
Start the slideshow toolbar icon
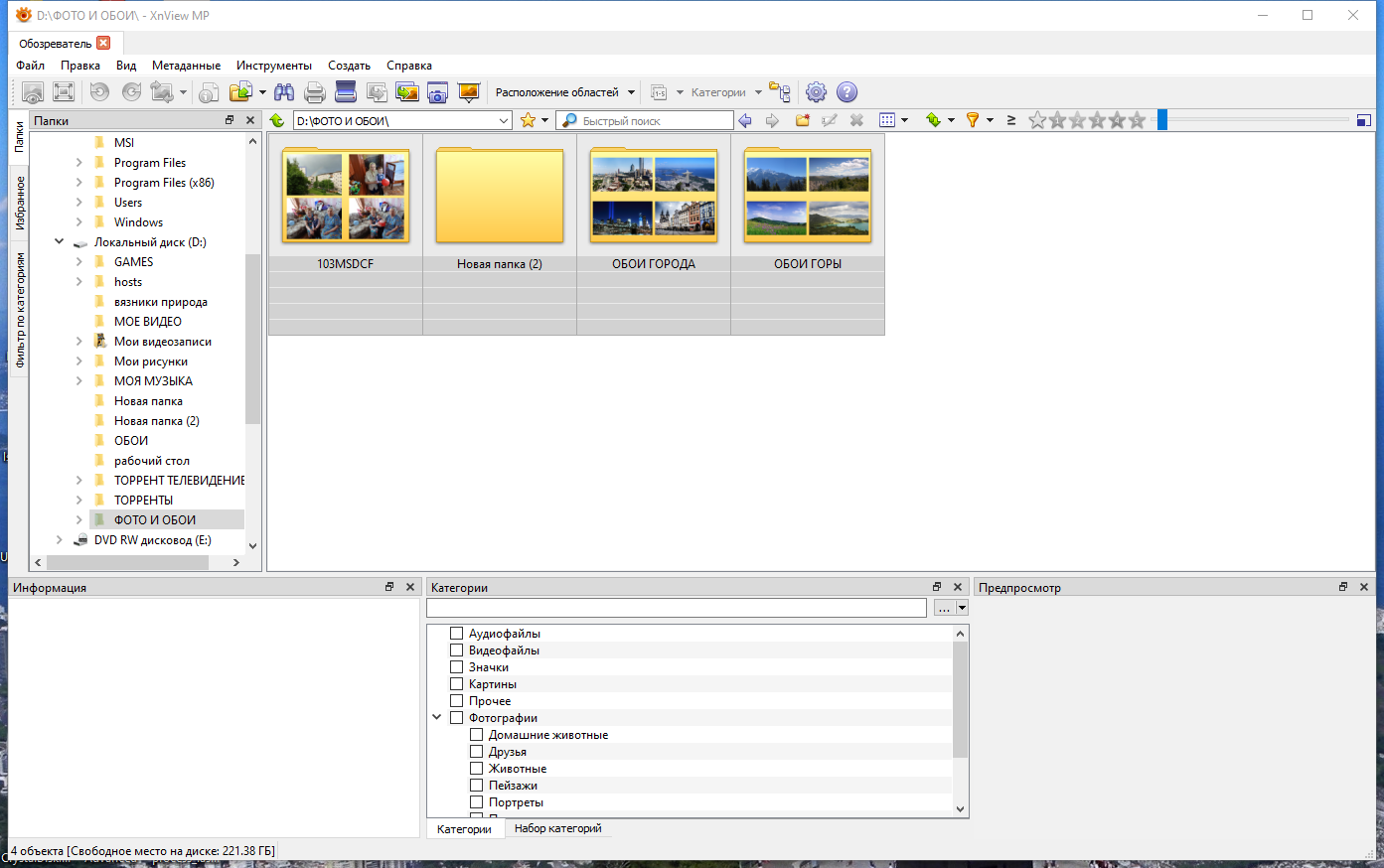tap(469, 92)
